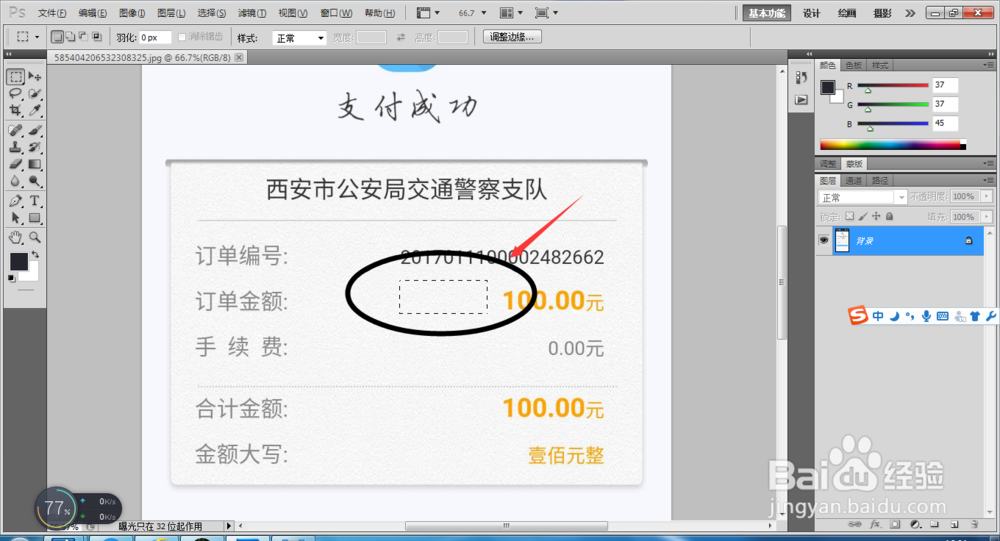
Task: Select the Quick Selection tool
Action: (x=35, y=94)
